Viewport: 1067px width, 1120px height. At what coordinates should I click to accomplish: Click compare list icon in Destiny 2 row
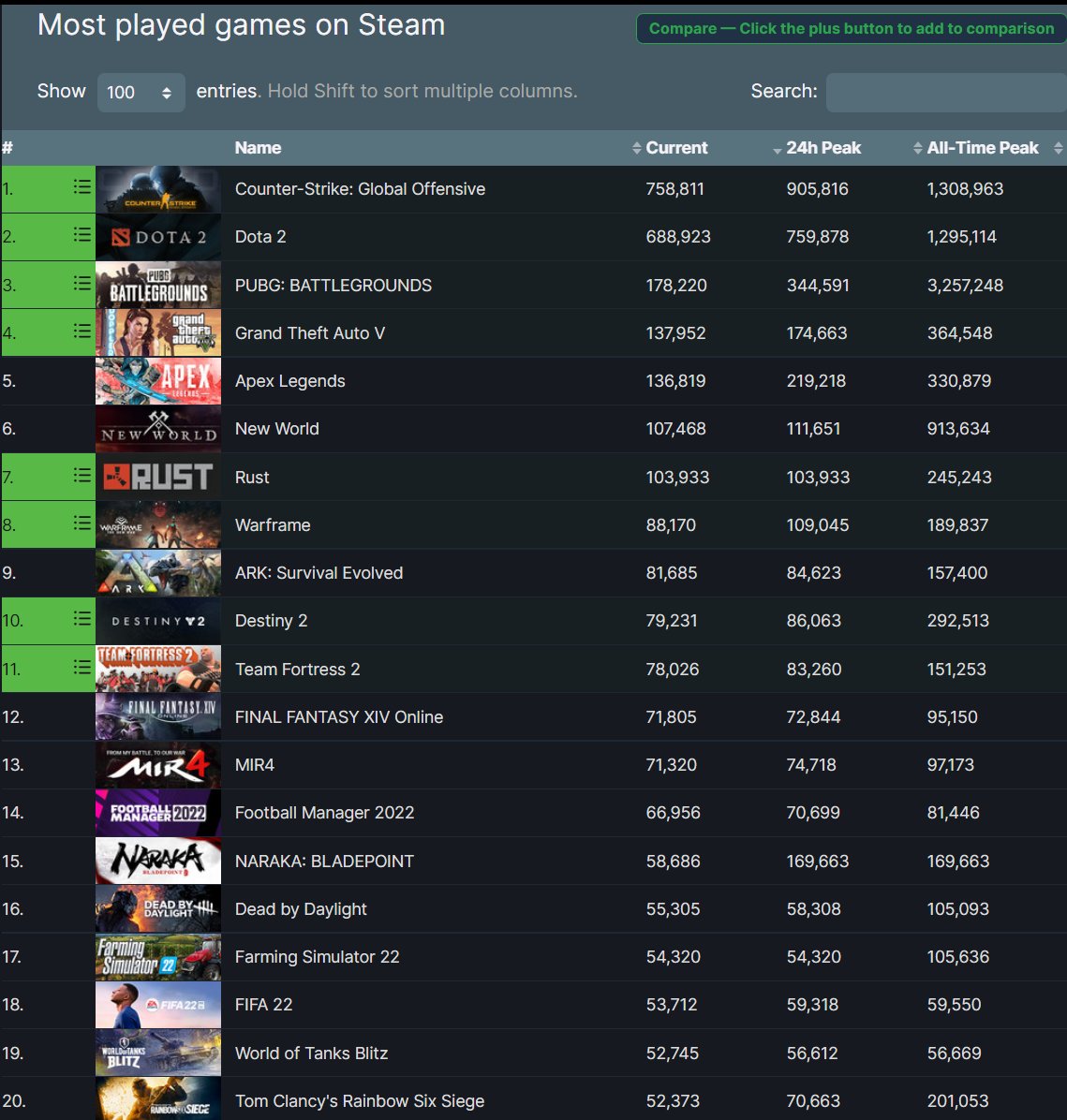tap(82, 619)
